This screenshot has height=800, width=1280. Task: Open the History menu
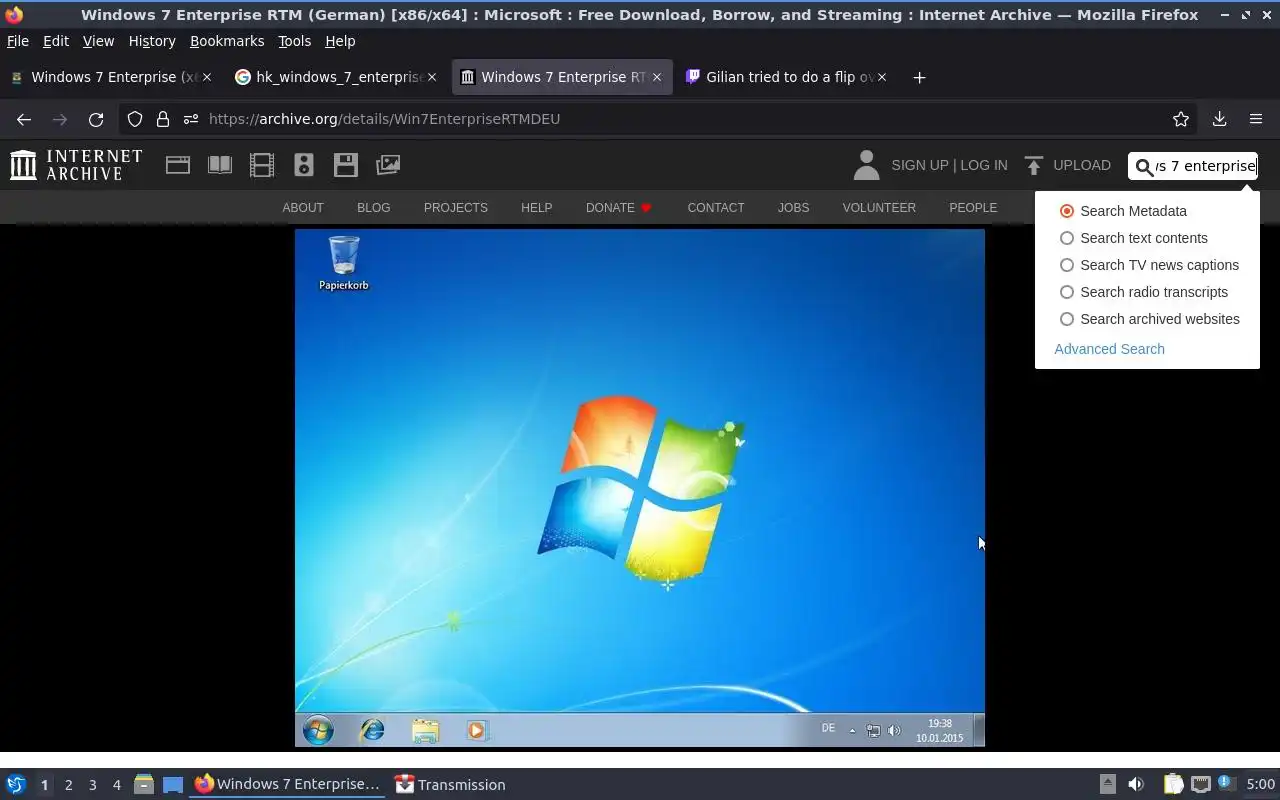(152, 41)
